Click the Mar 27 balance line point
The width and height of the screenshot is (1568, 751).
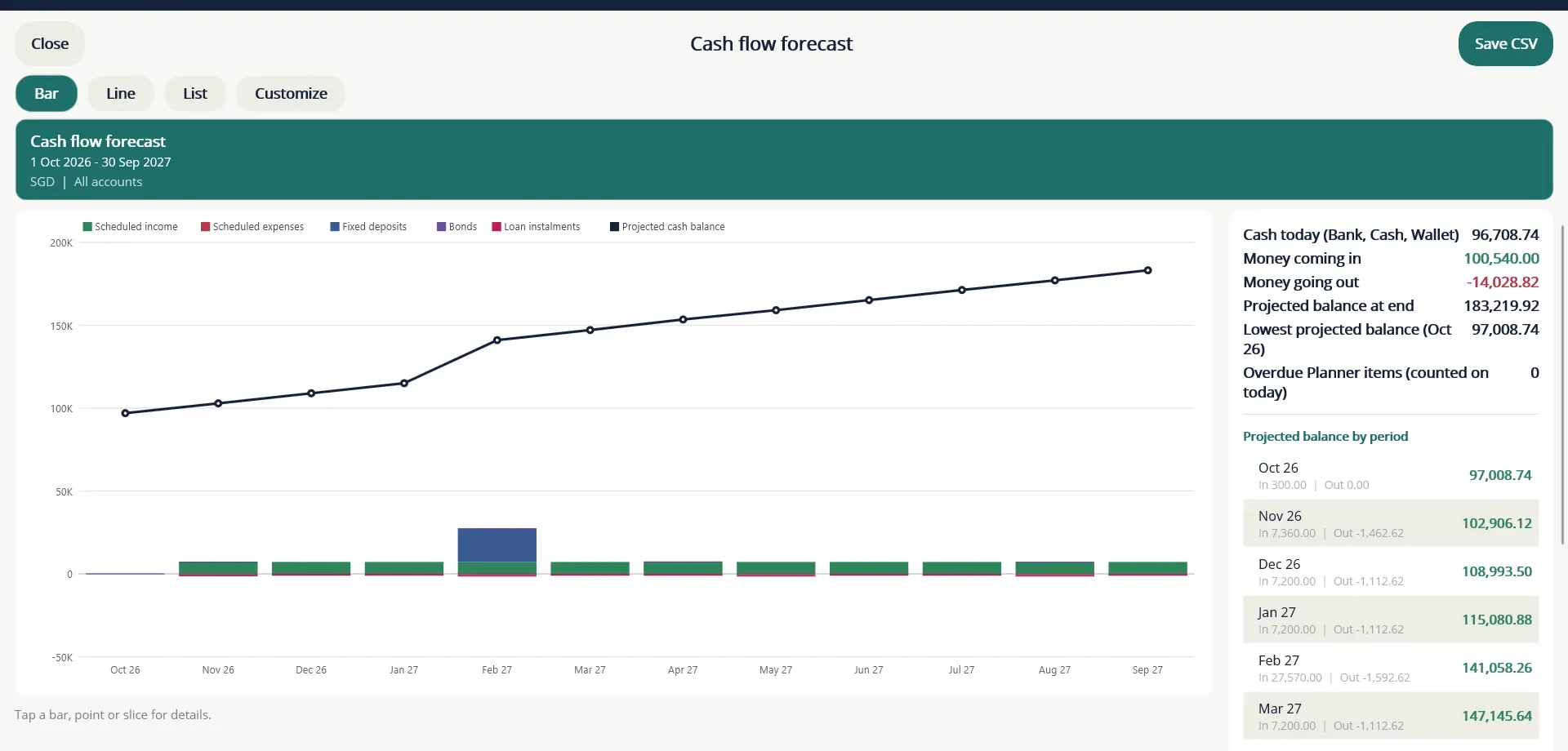590,330
